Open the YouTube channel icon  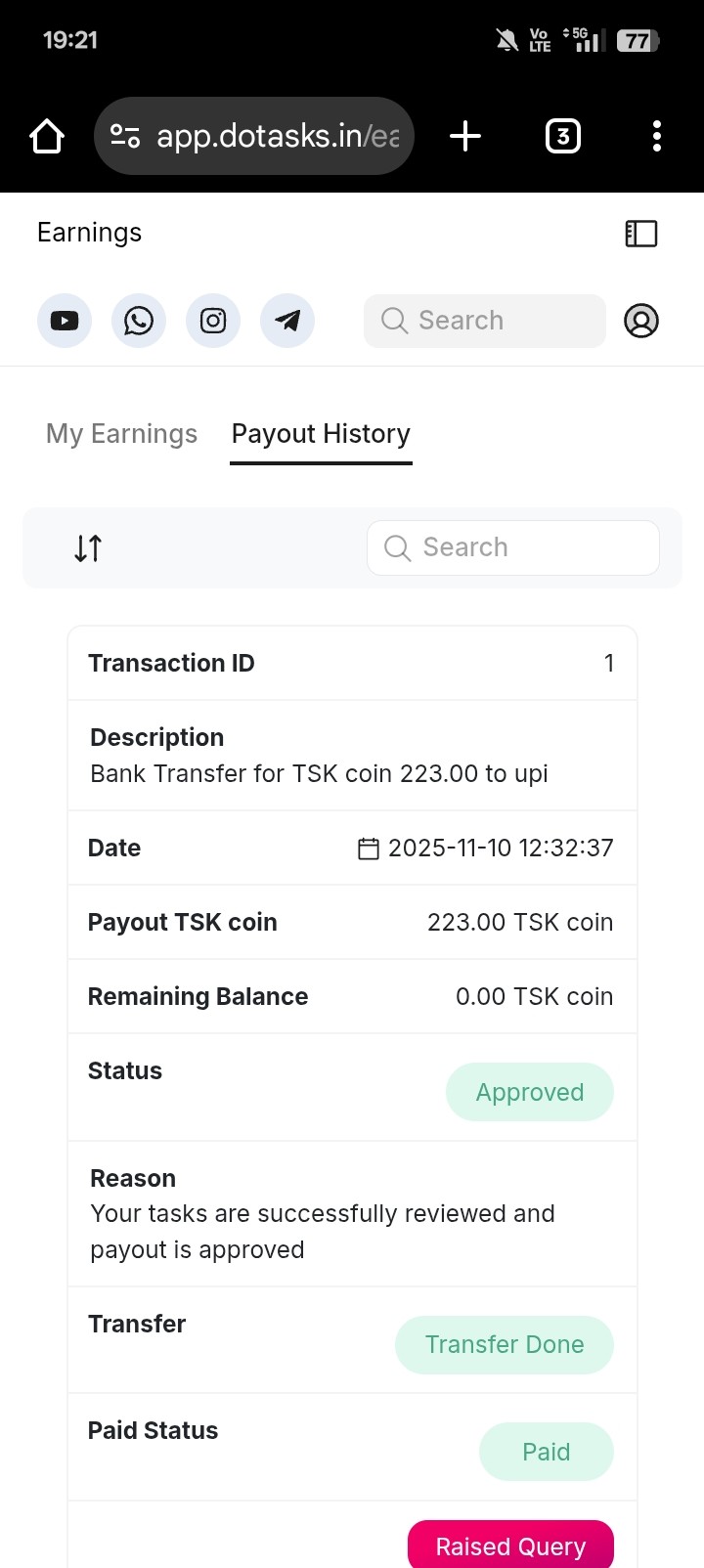pyautogui.click(x=65, y=321)
